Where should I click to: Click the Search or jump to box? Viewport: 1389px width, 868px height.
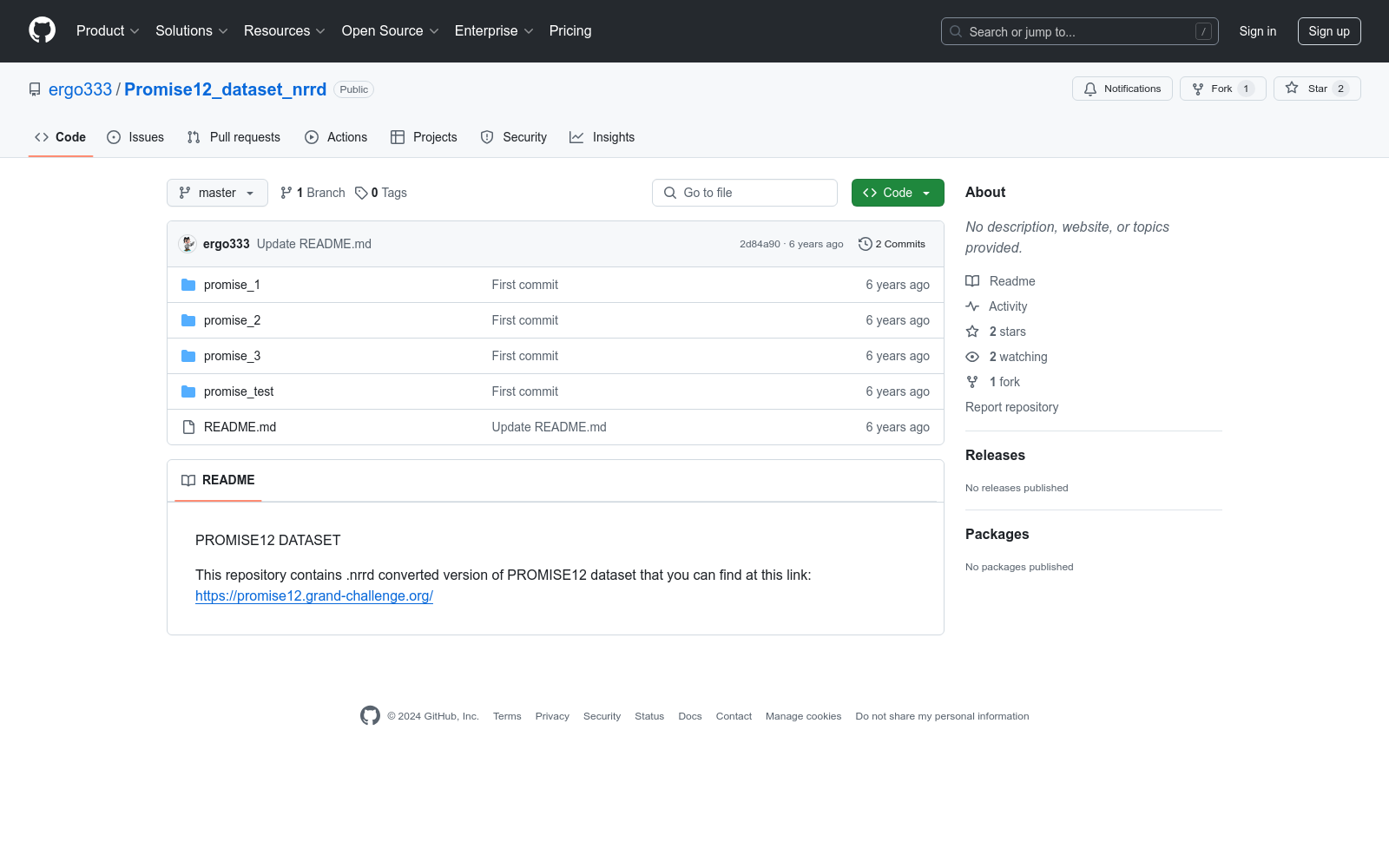coord(1079,31)
